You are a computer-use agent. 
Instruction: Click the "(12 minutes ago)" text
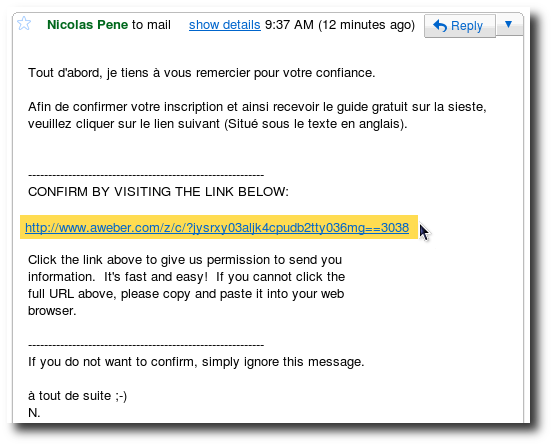366,25
